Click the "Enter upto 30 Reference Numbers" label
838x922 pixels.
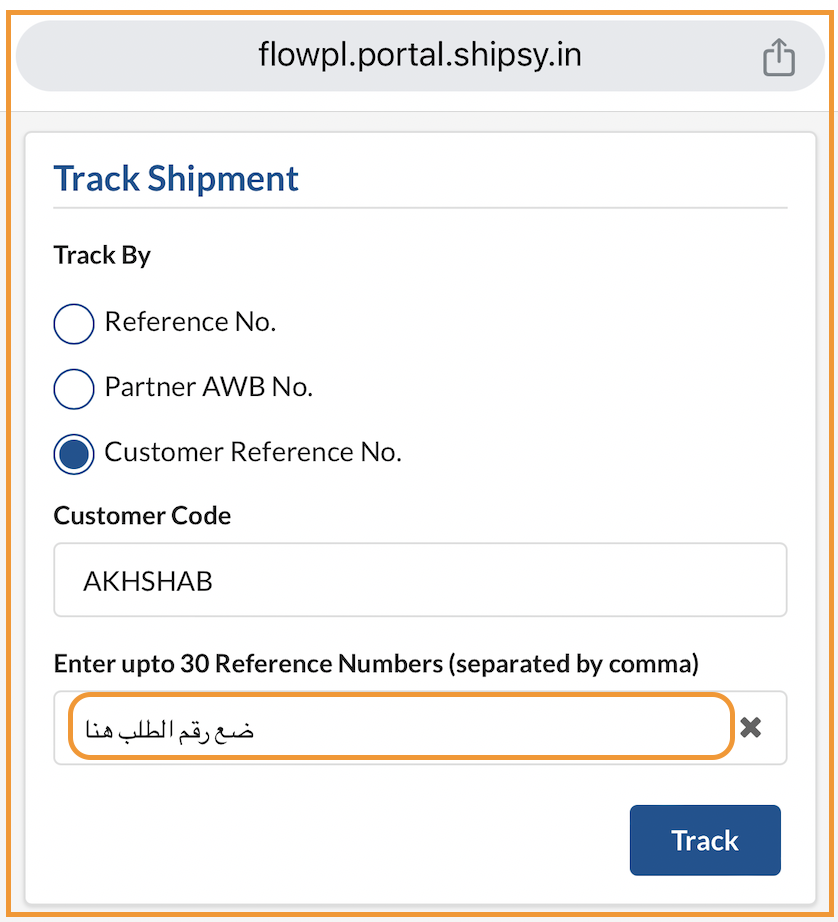376,663
